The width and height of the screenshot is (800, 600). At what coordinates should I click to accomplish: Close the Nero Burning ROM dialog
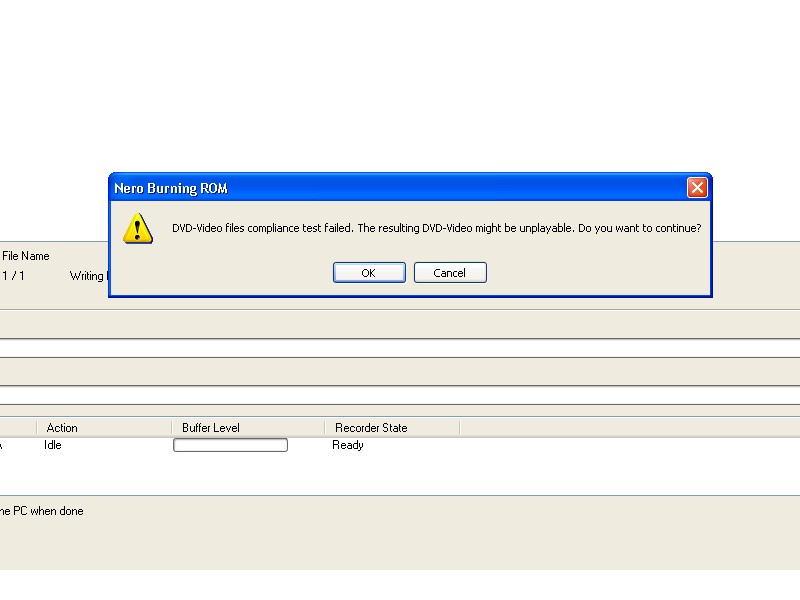pyautogui.click(x=697, y=188)
